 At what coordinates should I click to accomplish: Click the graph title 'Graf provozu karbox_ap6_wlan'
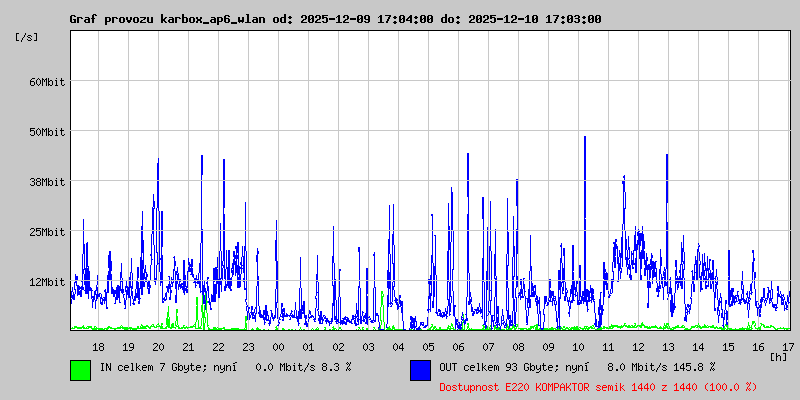point(167,19)
